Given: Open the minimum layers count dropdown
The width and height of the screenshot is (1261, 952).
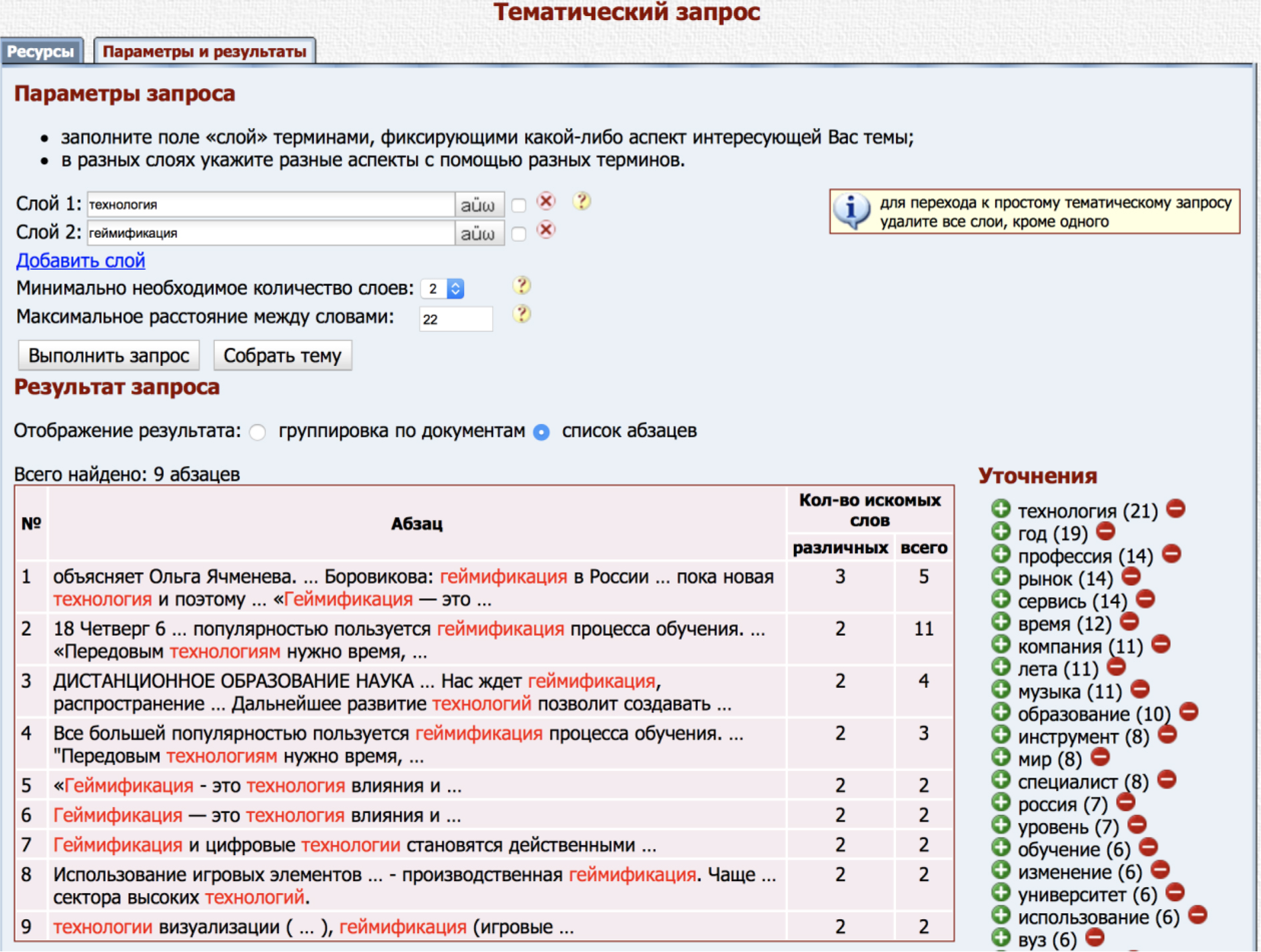Looking at the screenshot, I should [x=442, y=288].
